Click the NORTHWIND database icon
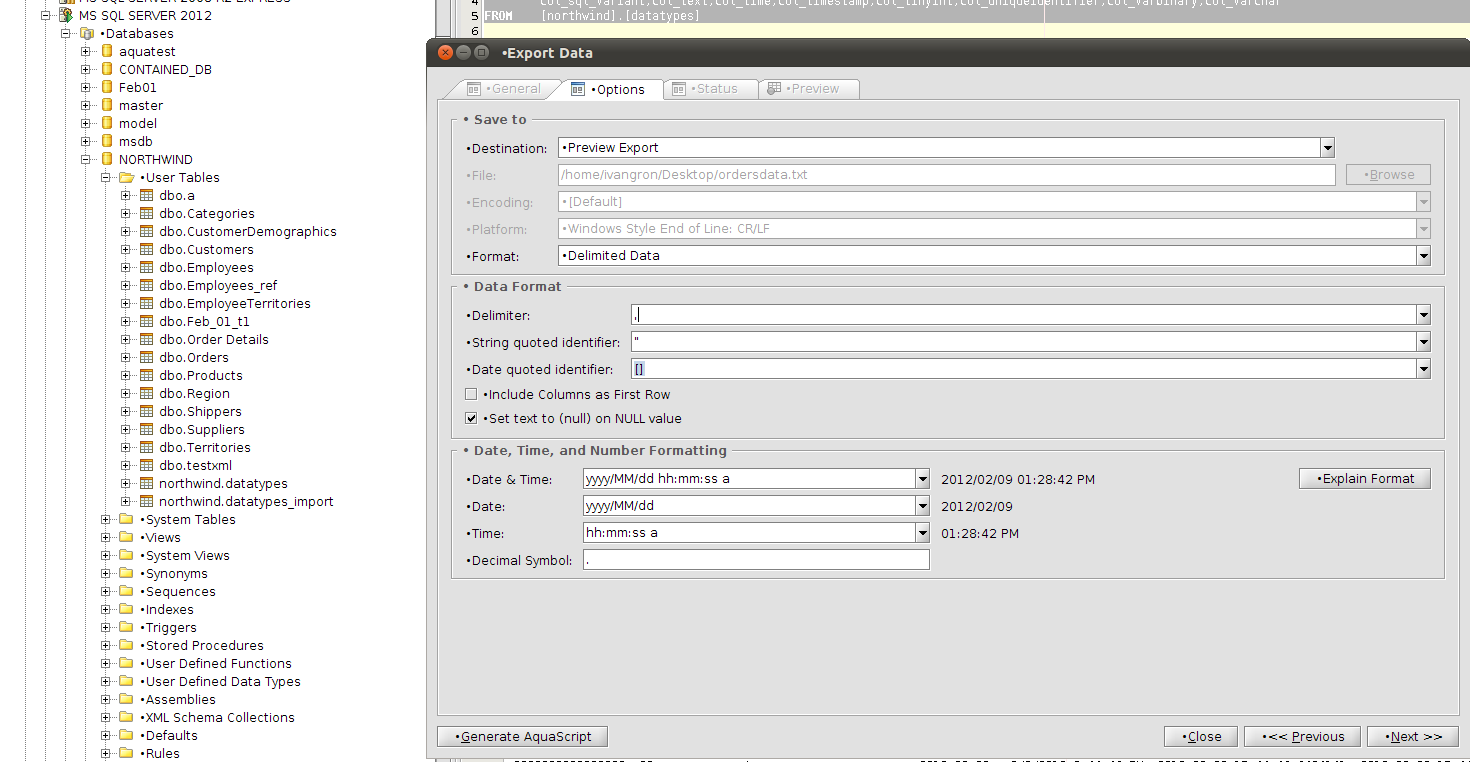The height and width of the screenshot is (762, 1470). (107, 159)
